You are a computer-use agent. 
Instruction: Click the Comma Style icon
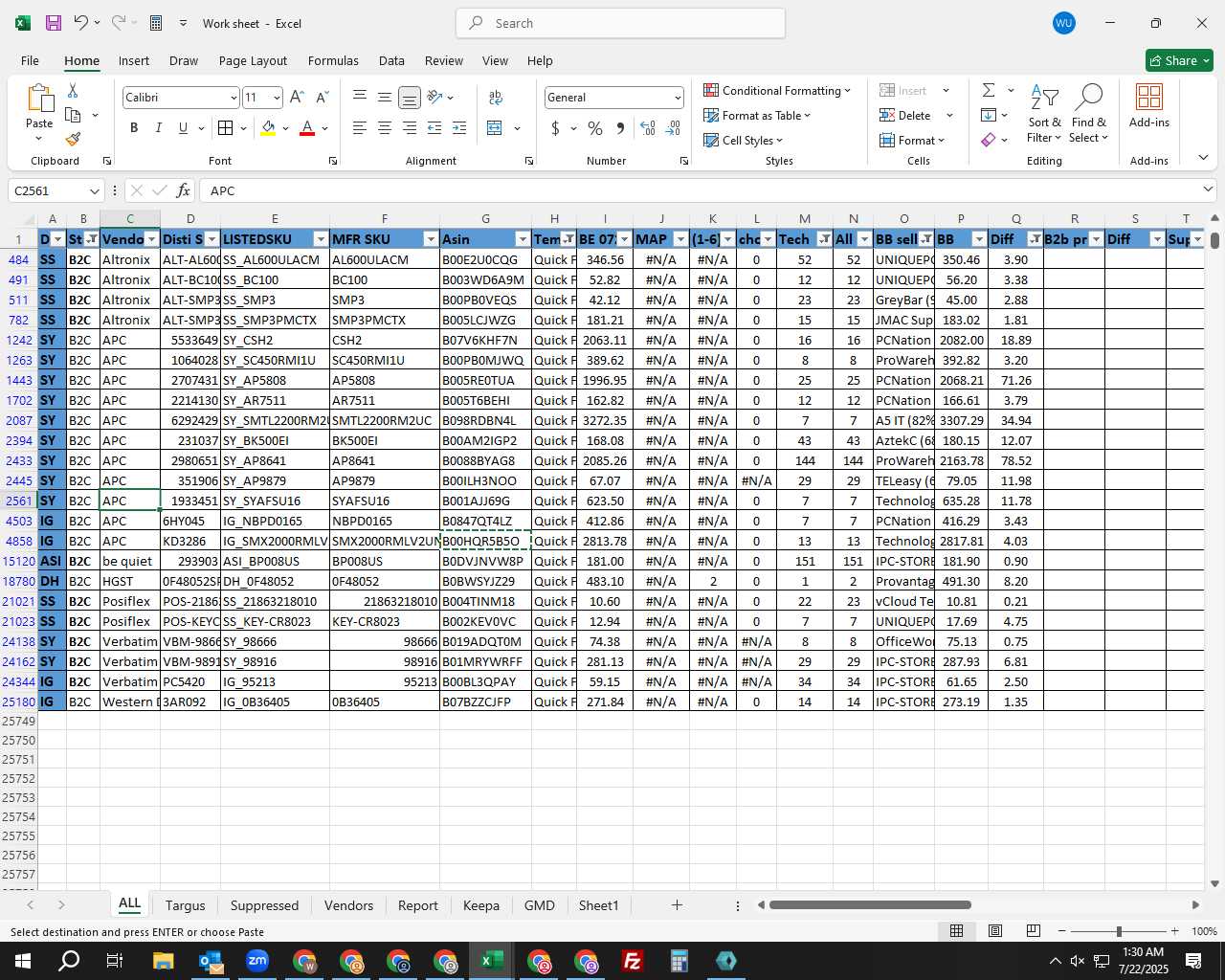coord(620,128)
